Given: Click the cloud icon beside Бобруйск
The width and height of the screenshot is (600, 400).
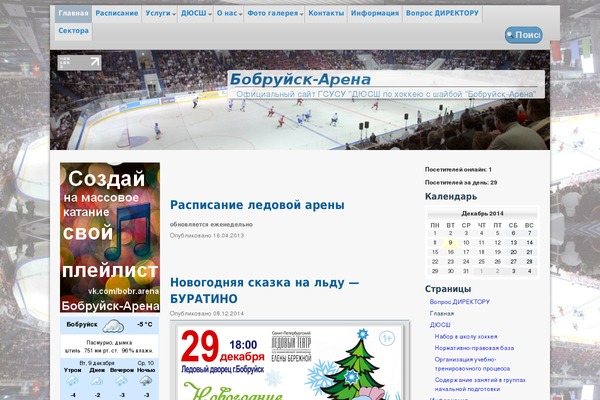Looking at the screenshot, I should pos(113,326).
